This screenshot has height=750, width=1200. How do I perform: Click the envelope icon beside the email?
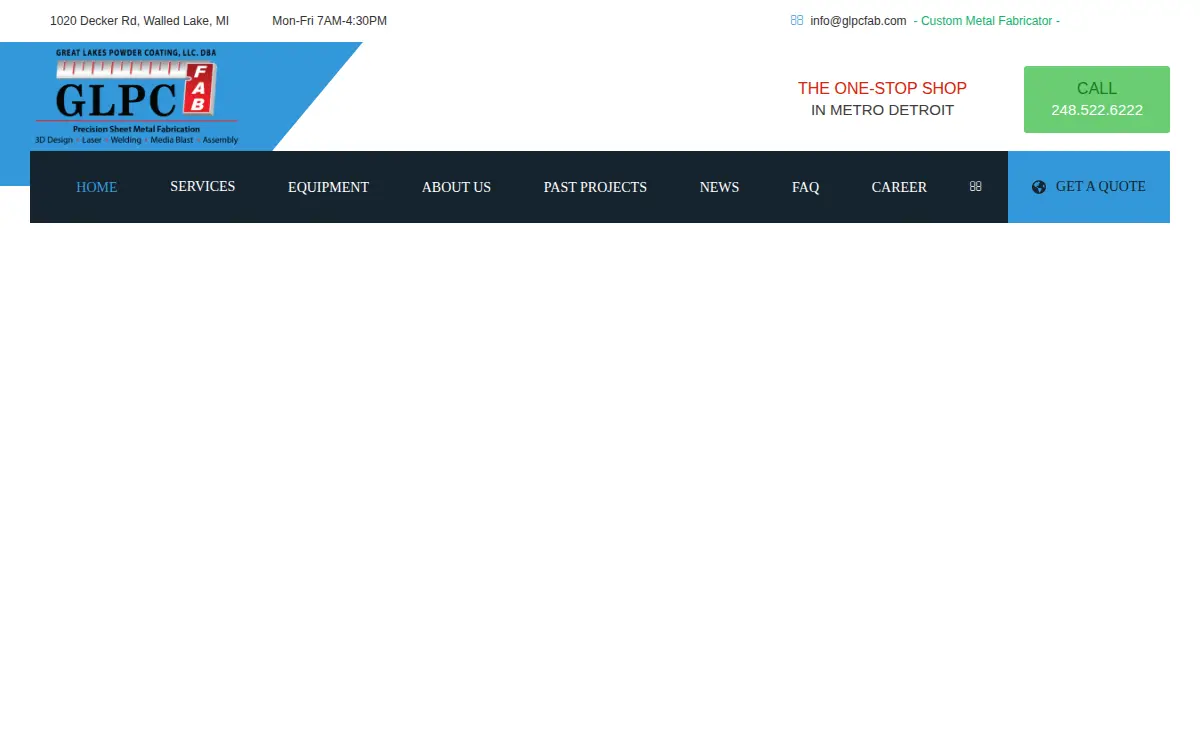797,20
